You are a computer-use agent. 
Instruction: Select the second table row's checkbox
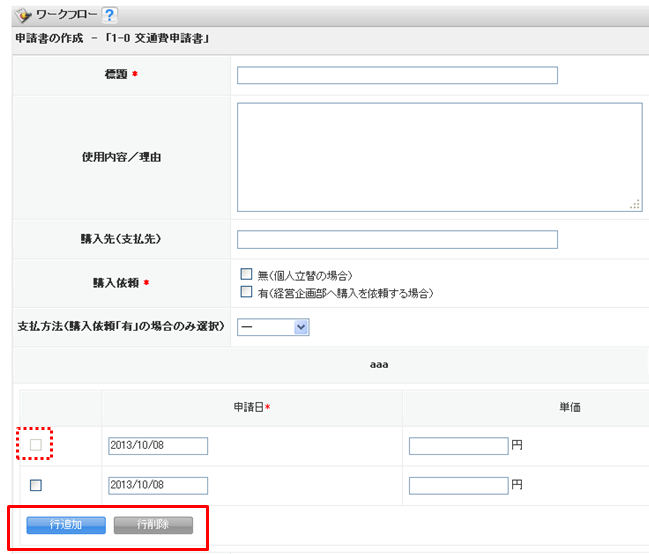point(35,485)
